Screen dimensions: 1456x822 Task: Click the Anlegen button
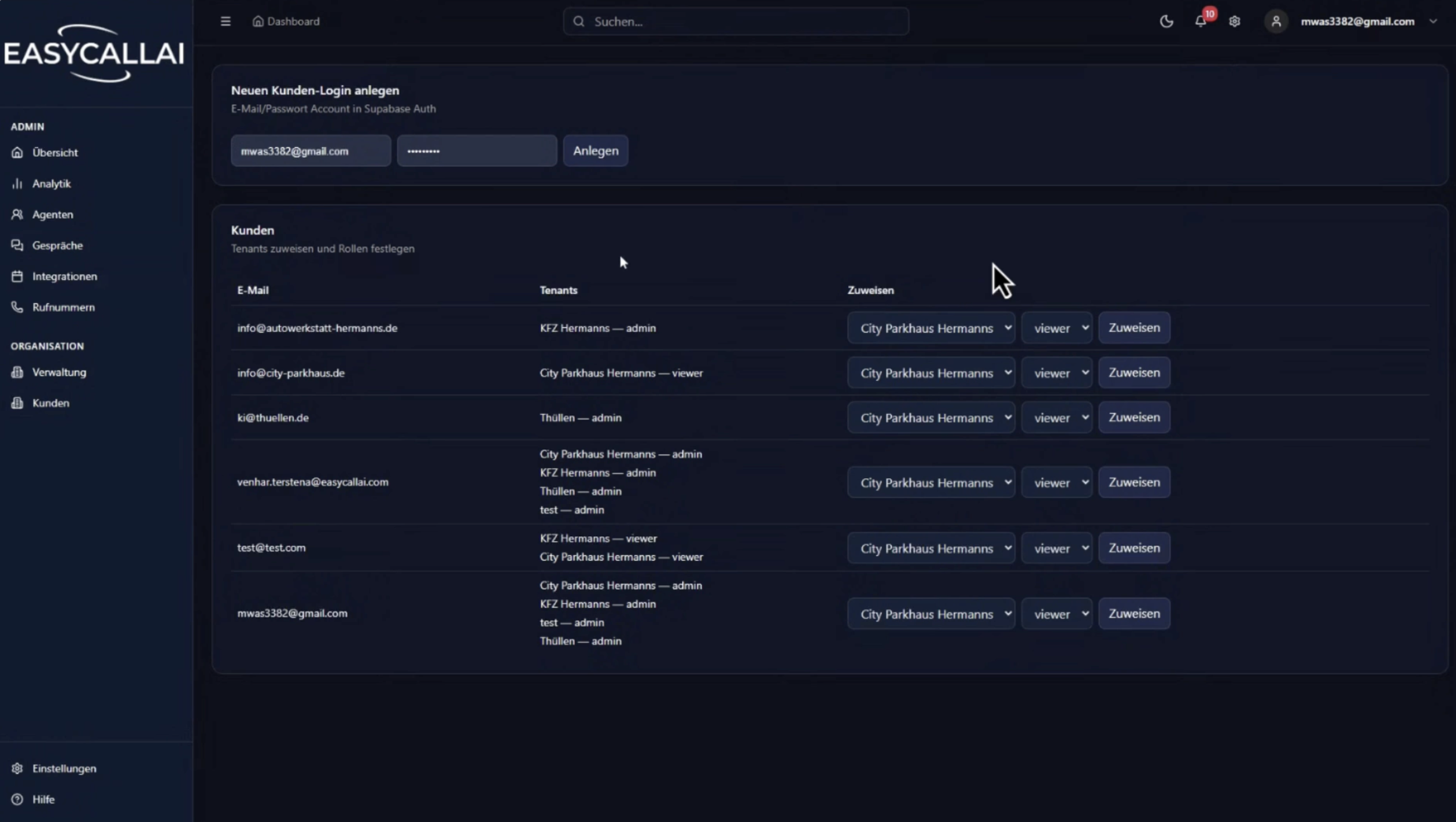tap(595, 151)
